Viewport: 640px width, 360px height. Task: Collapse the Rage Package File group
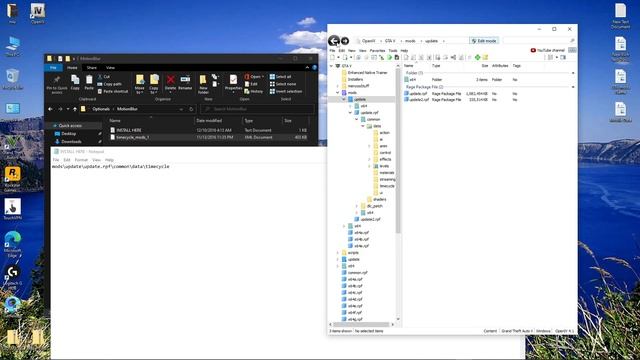(x=573, y=87)
